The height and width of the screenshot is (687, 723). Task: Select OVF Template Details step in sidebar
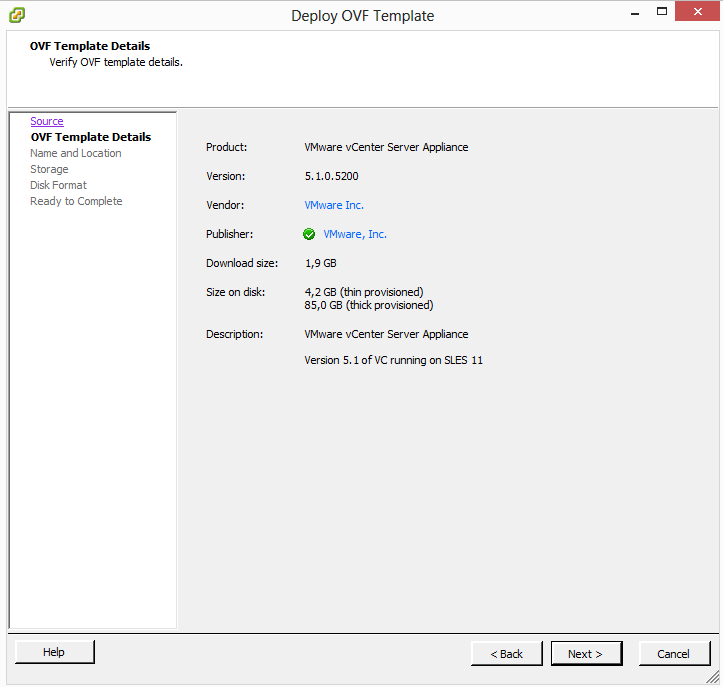(x=91, y=137)
